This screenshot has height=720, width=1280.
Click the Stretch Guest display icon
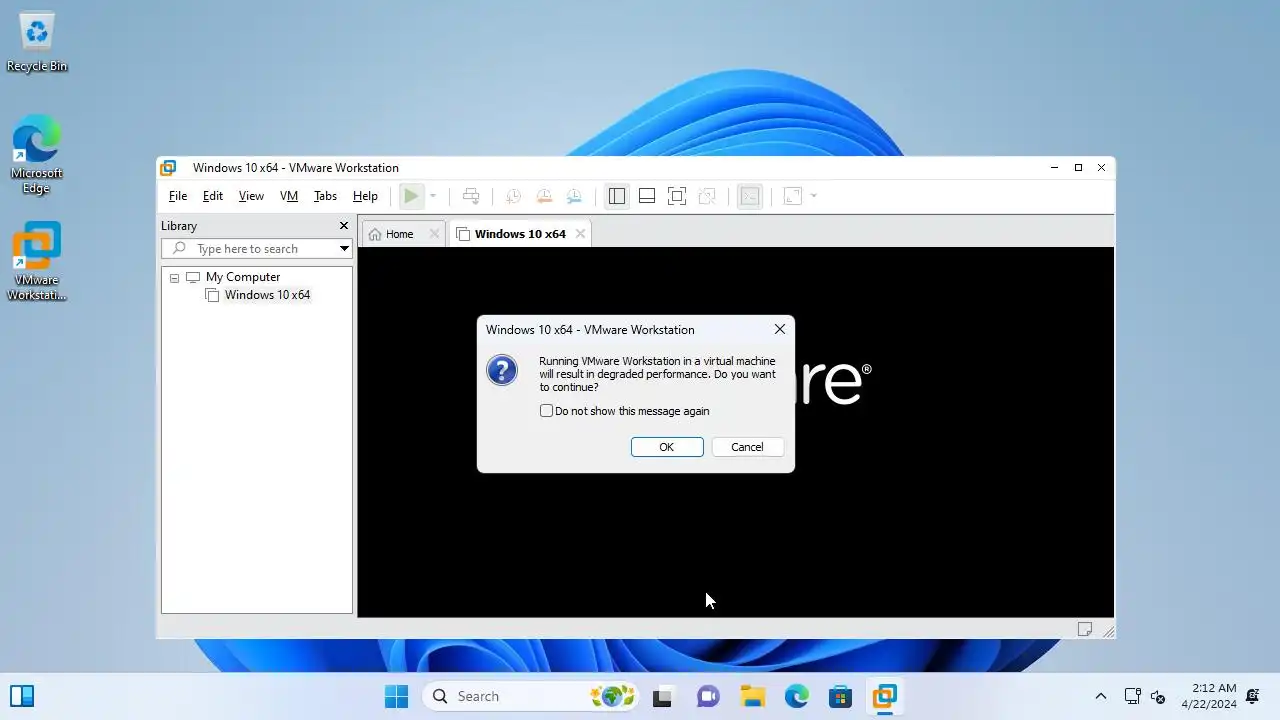793,196
